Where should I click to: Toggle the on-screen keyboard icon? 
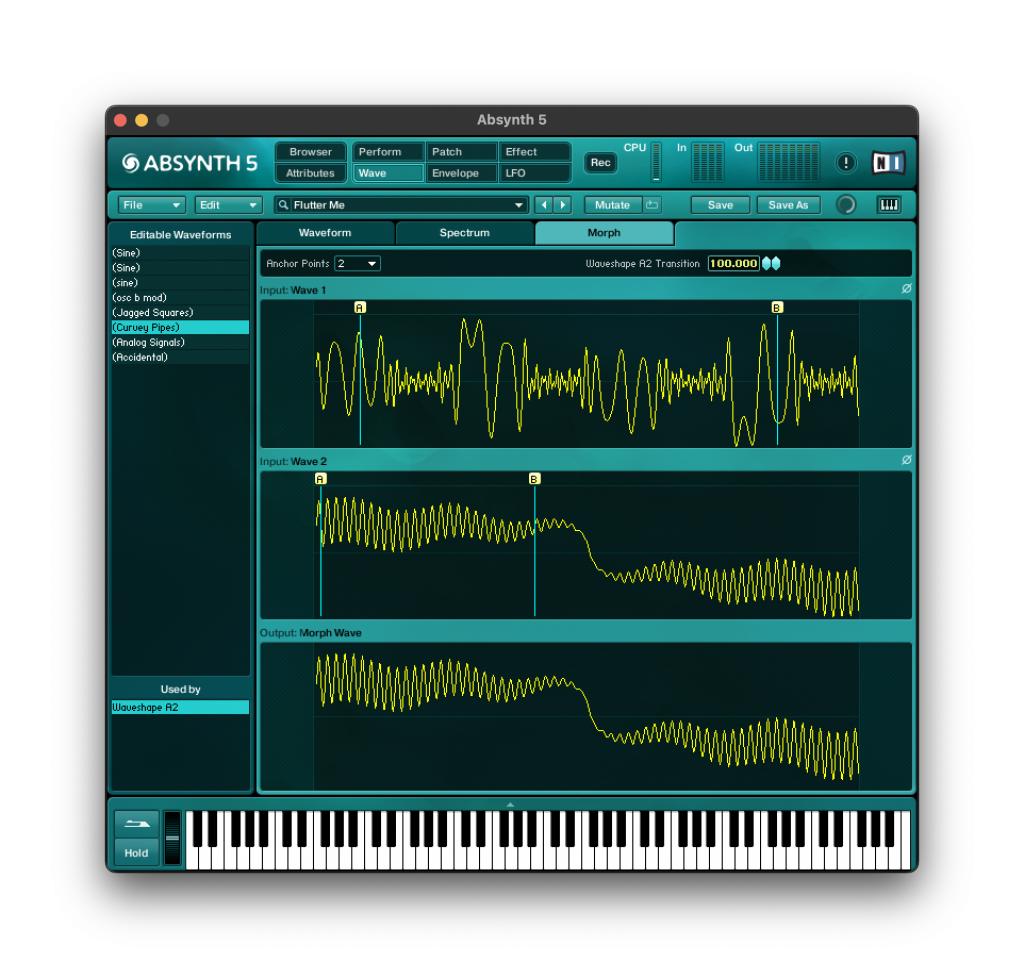point(888,205)
